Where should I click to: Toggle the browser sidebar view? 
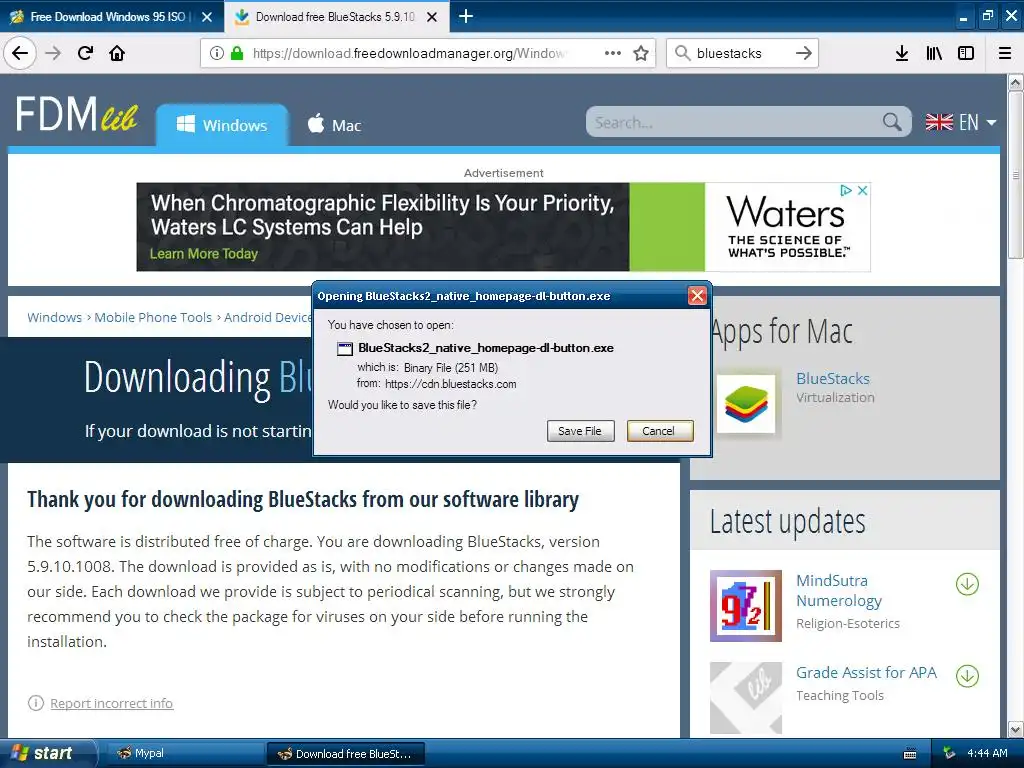966,53
